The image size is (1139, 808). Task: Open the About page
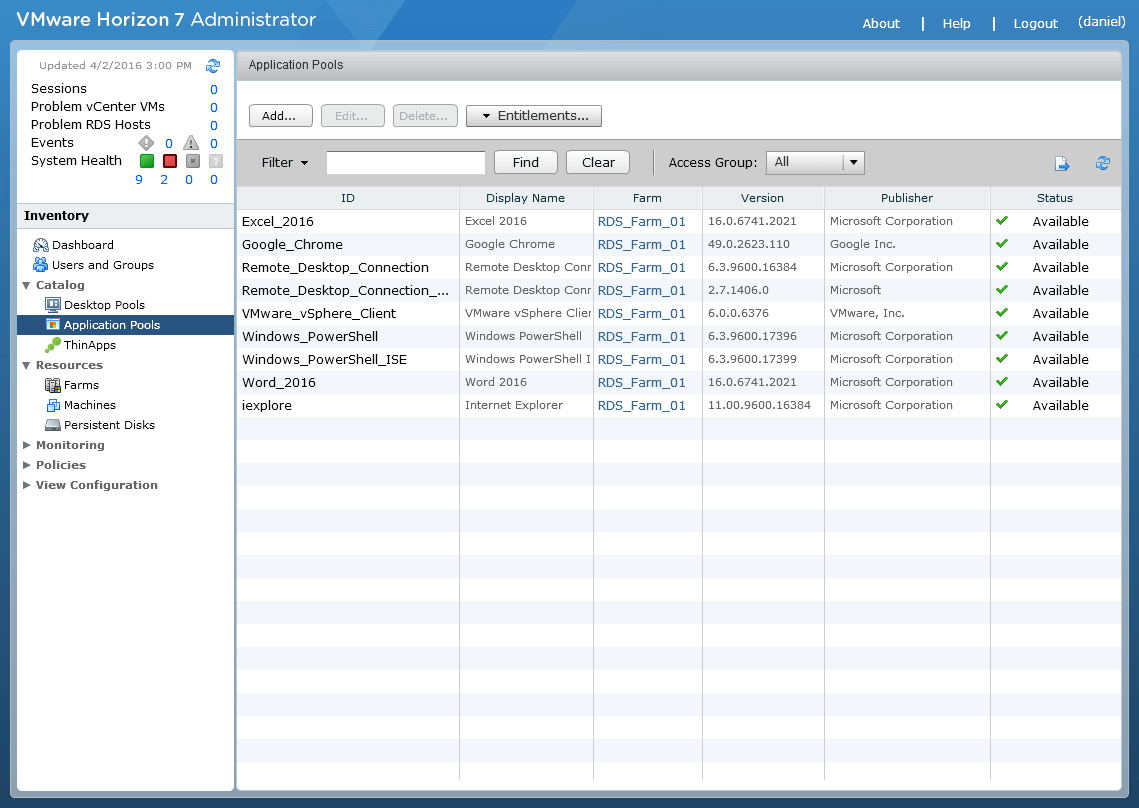point(880,23)
